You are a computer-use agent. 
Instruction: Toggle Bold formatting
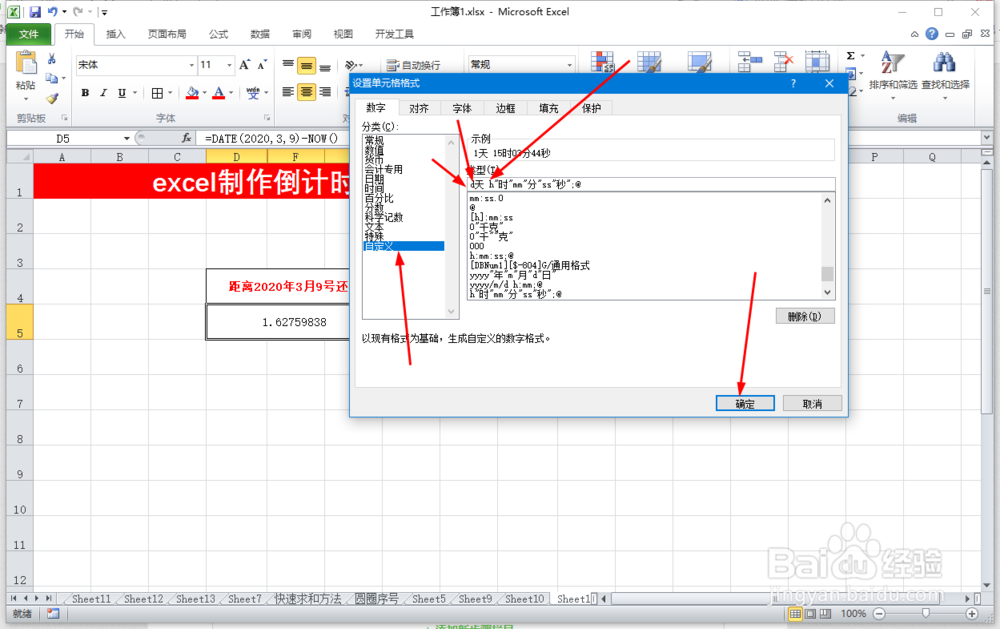coord(85,93)
